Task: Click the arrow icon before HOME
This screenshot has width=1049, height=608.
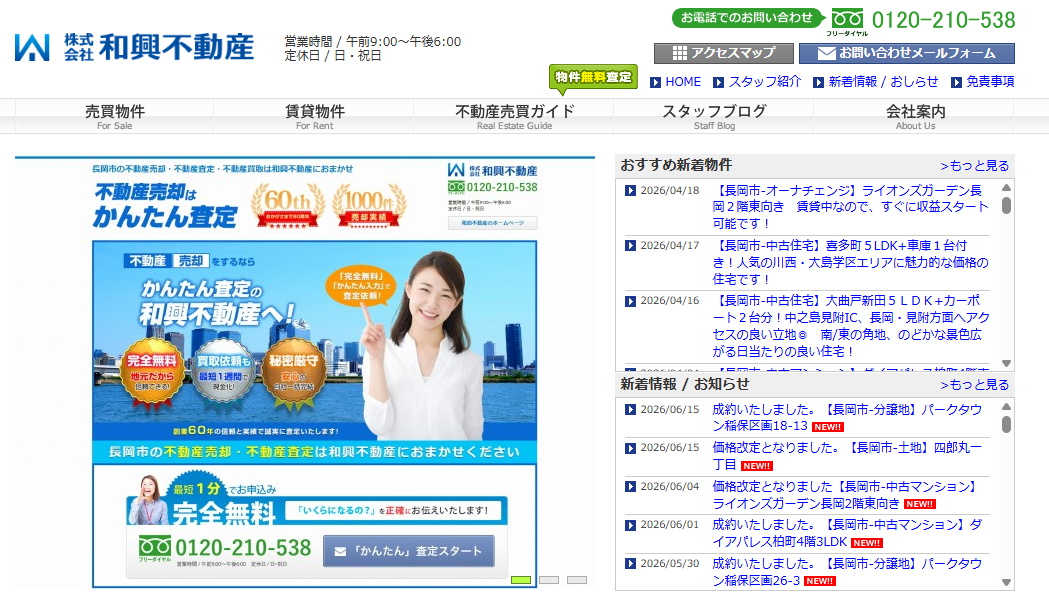Action: tap(656, 82)
